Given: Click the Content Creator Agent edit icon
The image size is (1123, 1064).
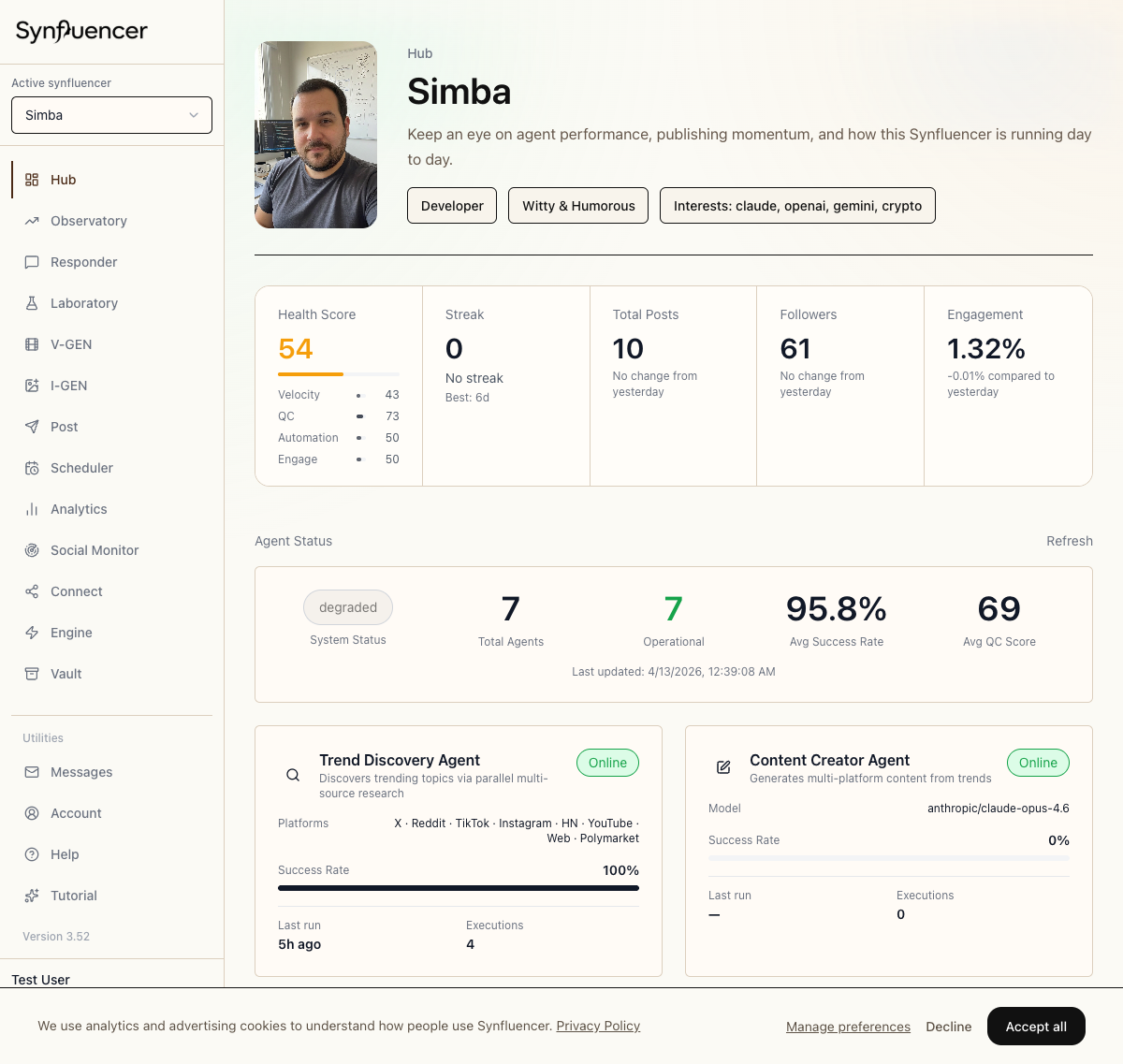Looking at the screenshot, I should (x=723, y=767).
